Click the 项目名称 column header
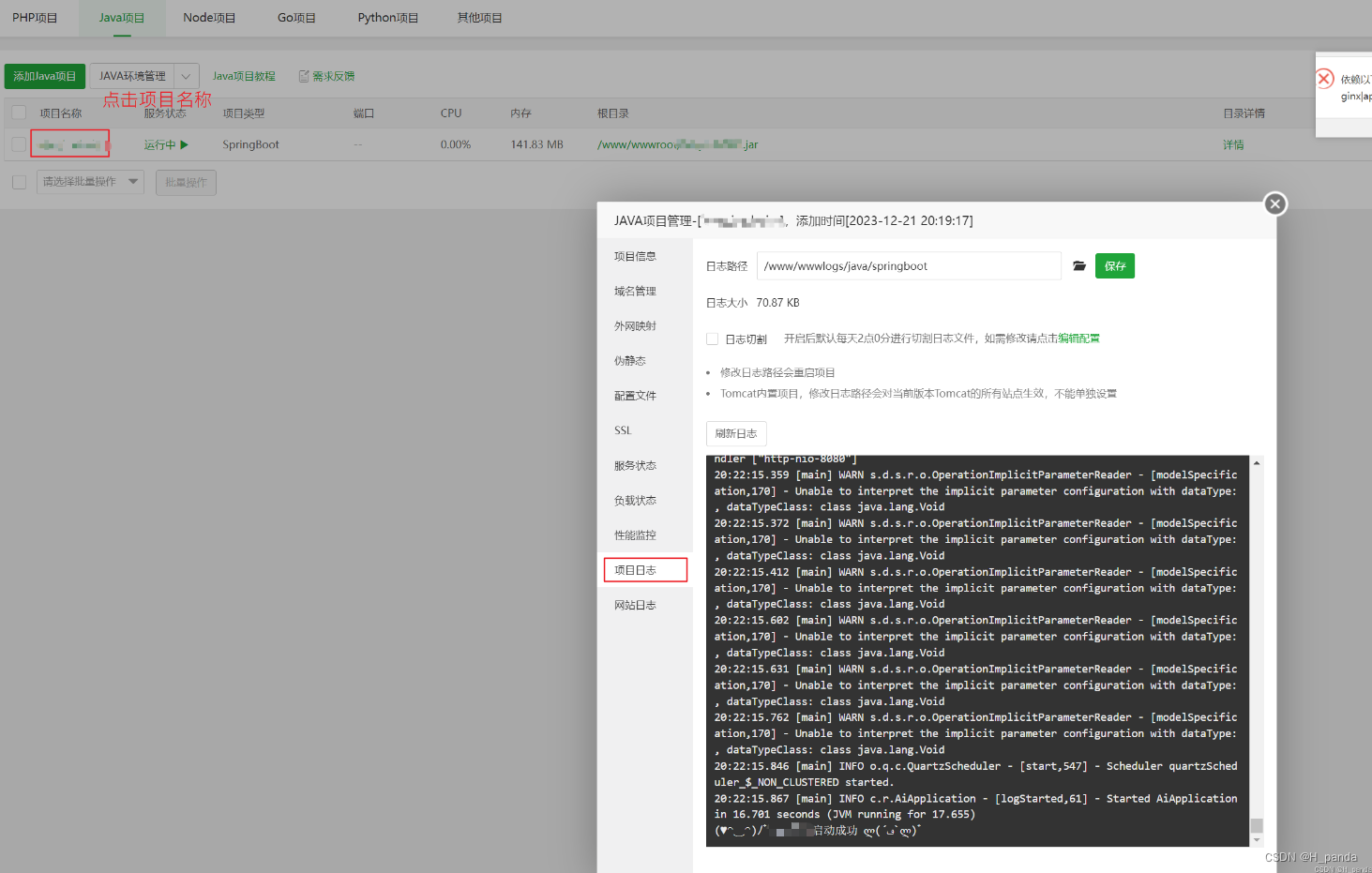This screenshot has height=873, width=1372. coord(61,113)
